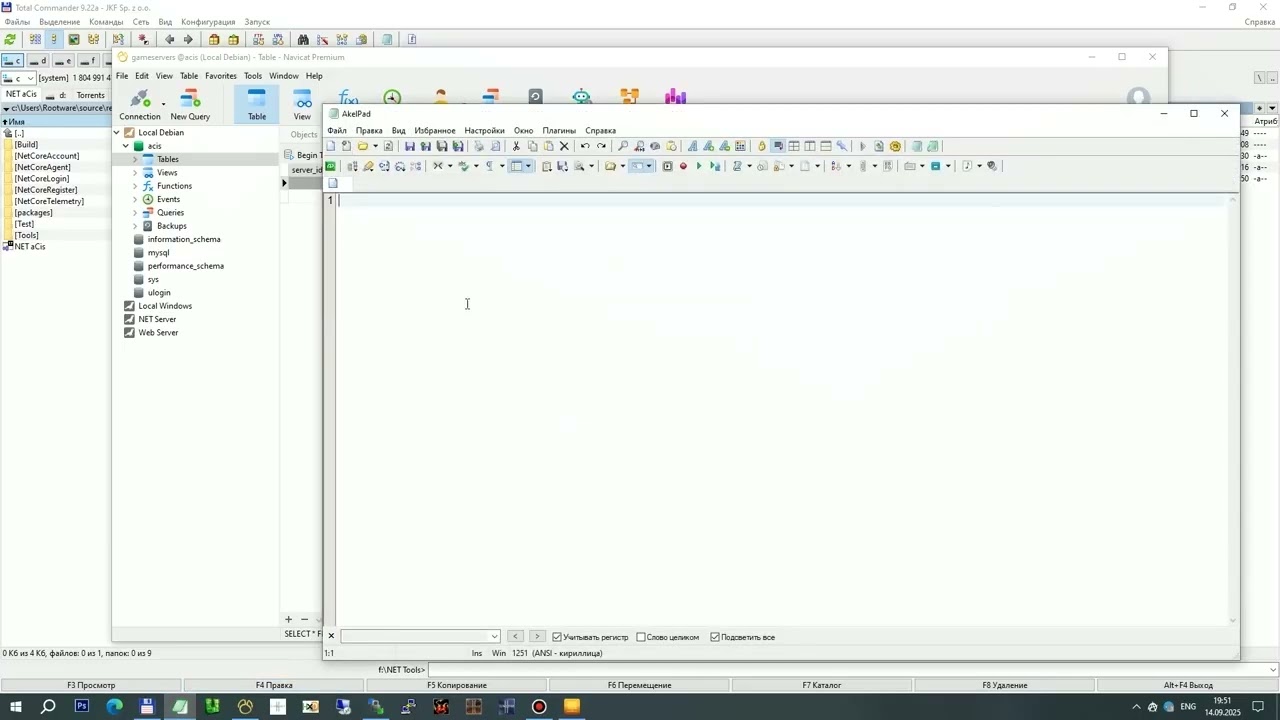Image resolution: width=1280 pixels, height=720 pixels.
Task: Click the green refresh icon in Total Commander
Action: coord(10,40)
